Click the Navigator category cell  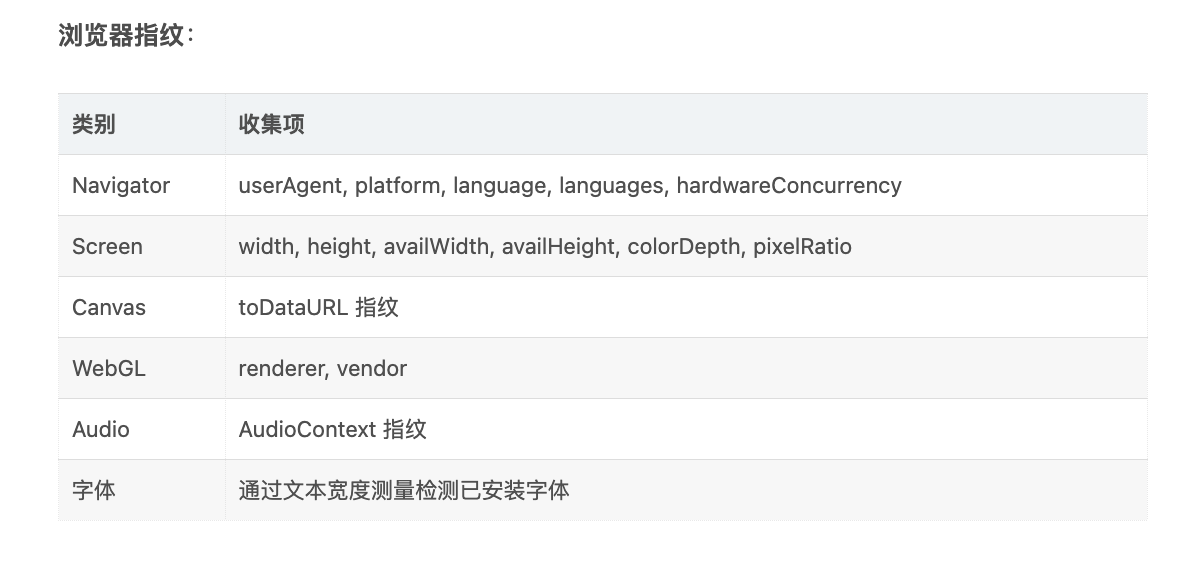[142, 186]
